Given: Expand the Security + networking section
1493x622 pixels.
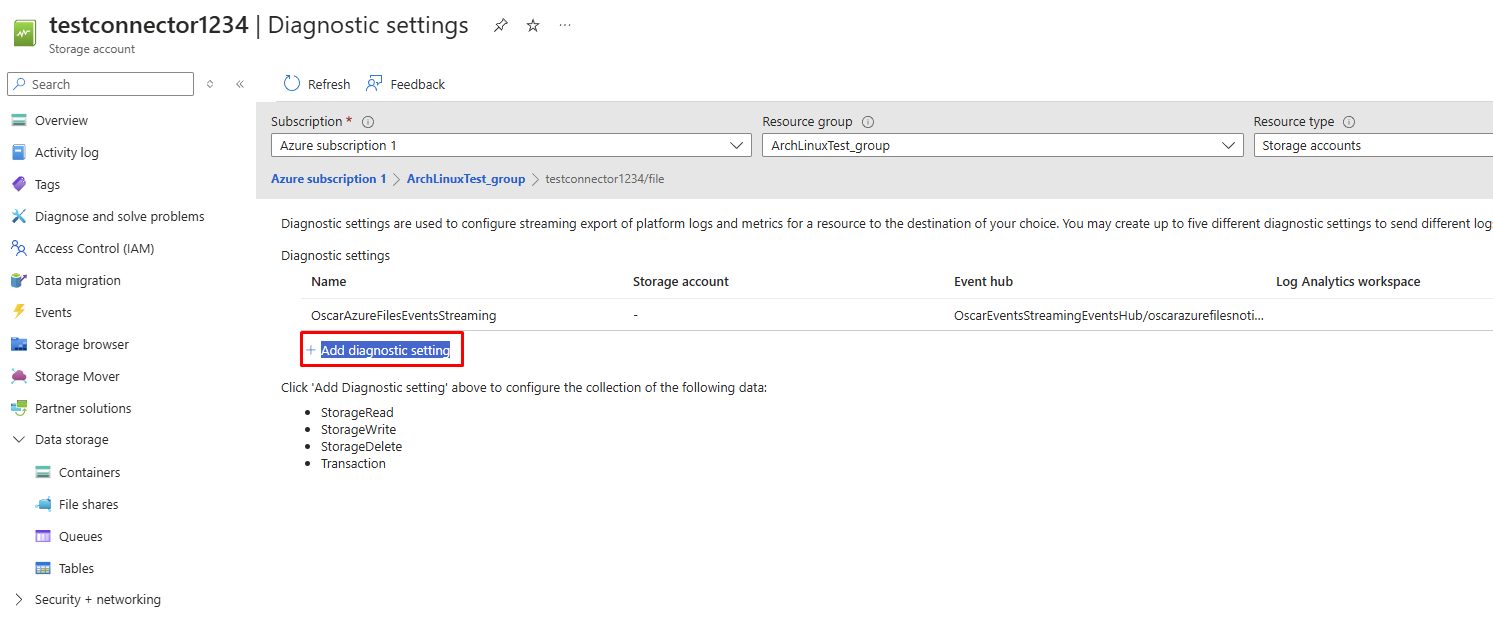Looking at the screenshot, I should pos(18,600).
